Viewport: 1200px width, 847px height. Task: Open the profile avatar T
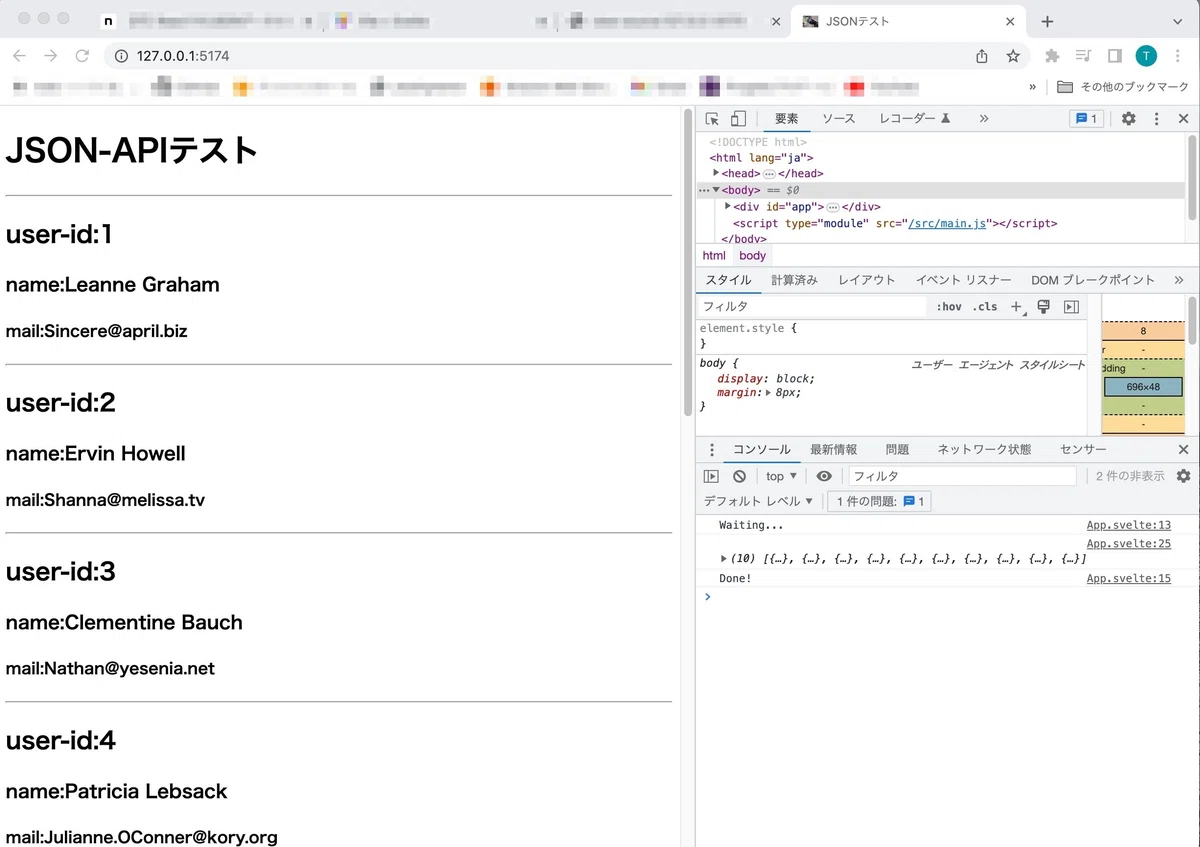point(1146,56)
